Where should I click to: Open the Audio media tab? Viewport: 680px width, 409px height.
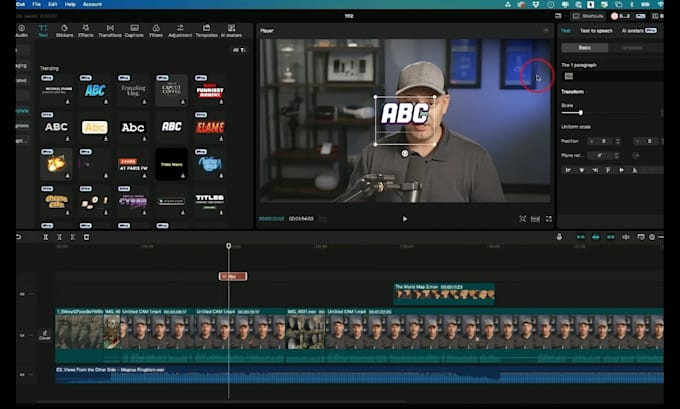tap(21, 31)
